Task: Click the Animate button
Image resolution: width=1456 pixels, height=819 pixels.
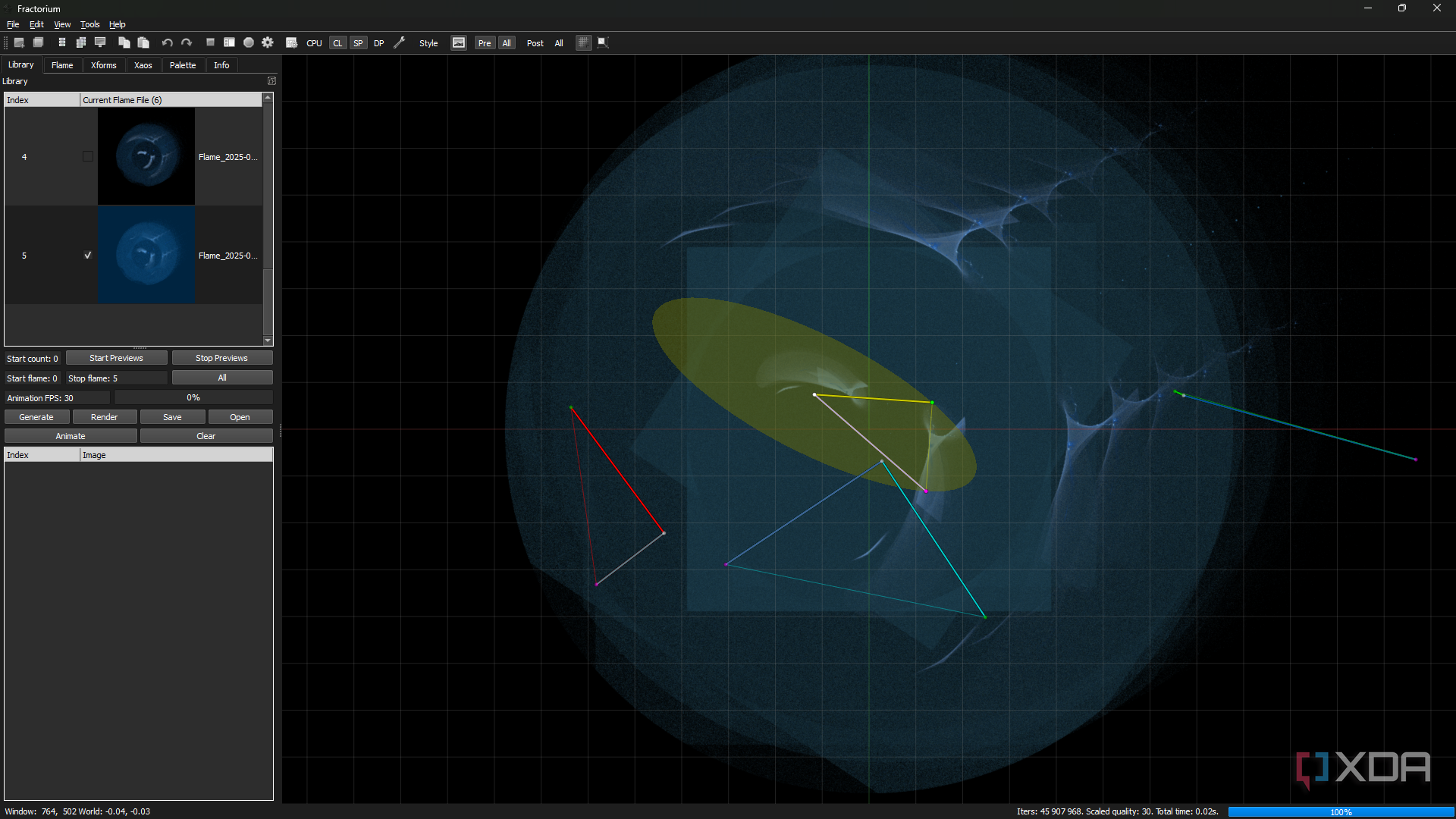Action: [x=71, y=436]
